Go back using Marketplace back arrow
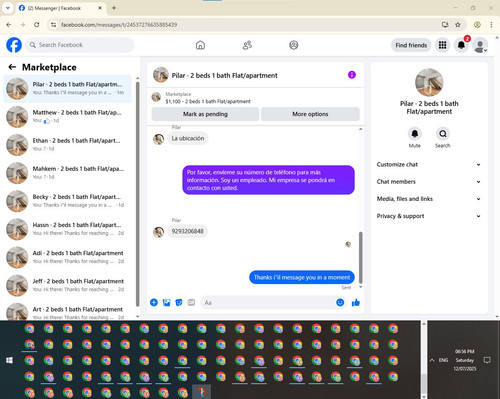 click(12, 67)
